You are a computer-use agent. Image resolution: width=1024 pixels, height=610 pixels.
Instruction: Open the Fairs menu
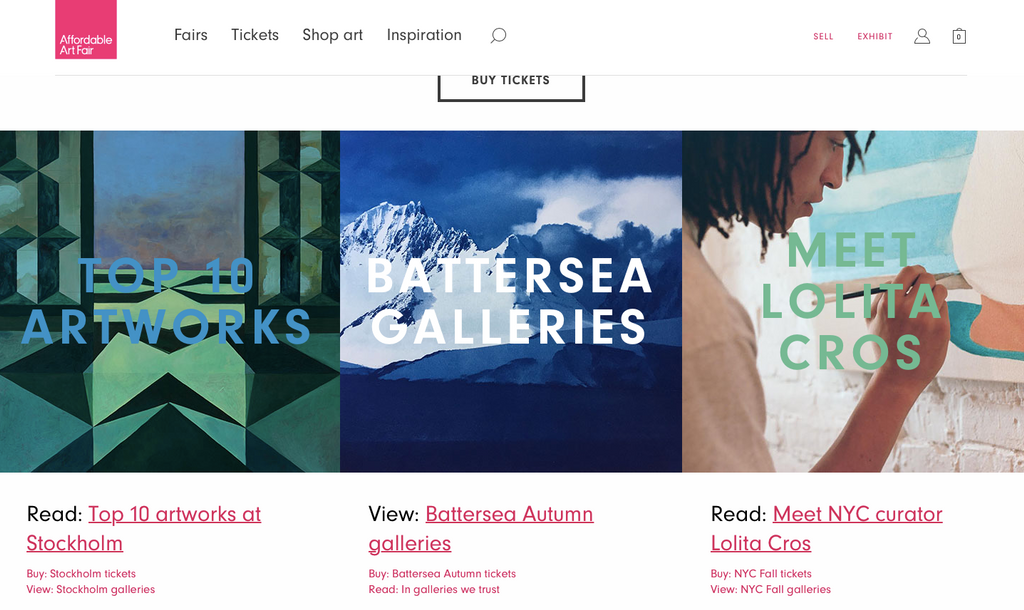click(191, 35)
